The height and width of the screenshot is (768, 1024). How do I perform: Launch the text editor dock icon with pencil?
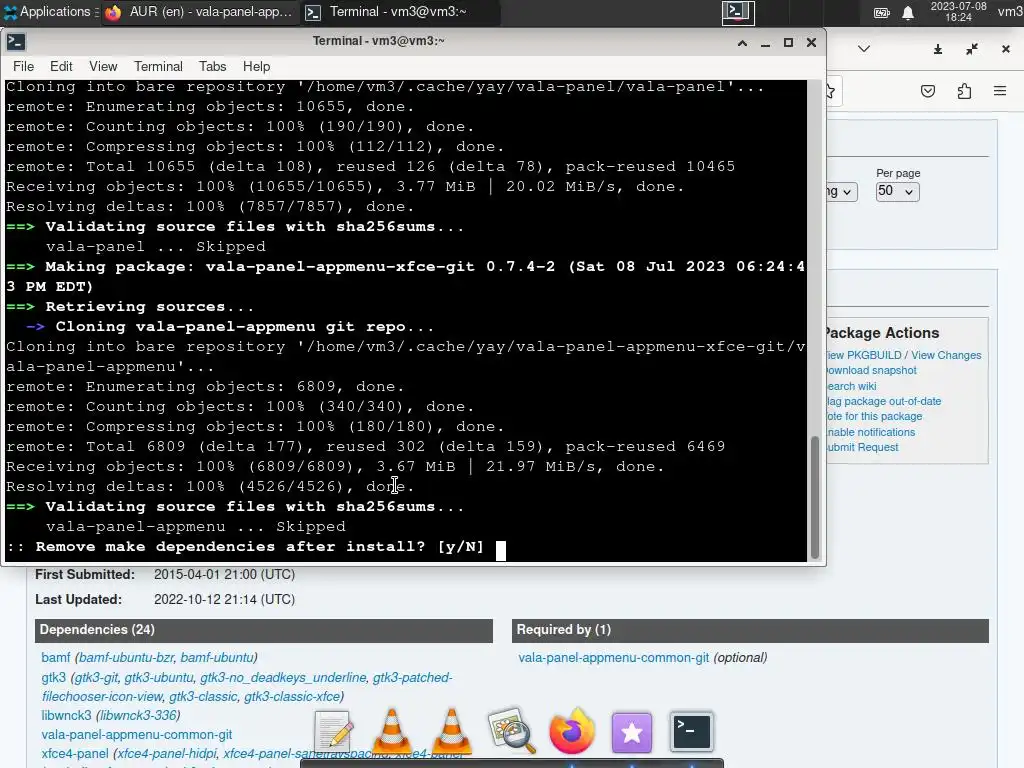[333, 731]
